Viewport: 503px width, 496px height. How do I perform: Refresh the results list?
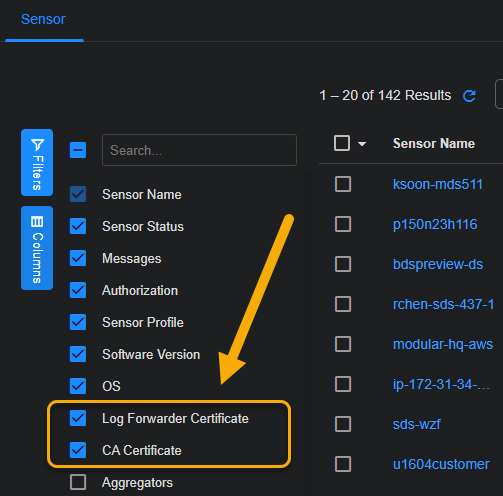(x=469, y=96)
